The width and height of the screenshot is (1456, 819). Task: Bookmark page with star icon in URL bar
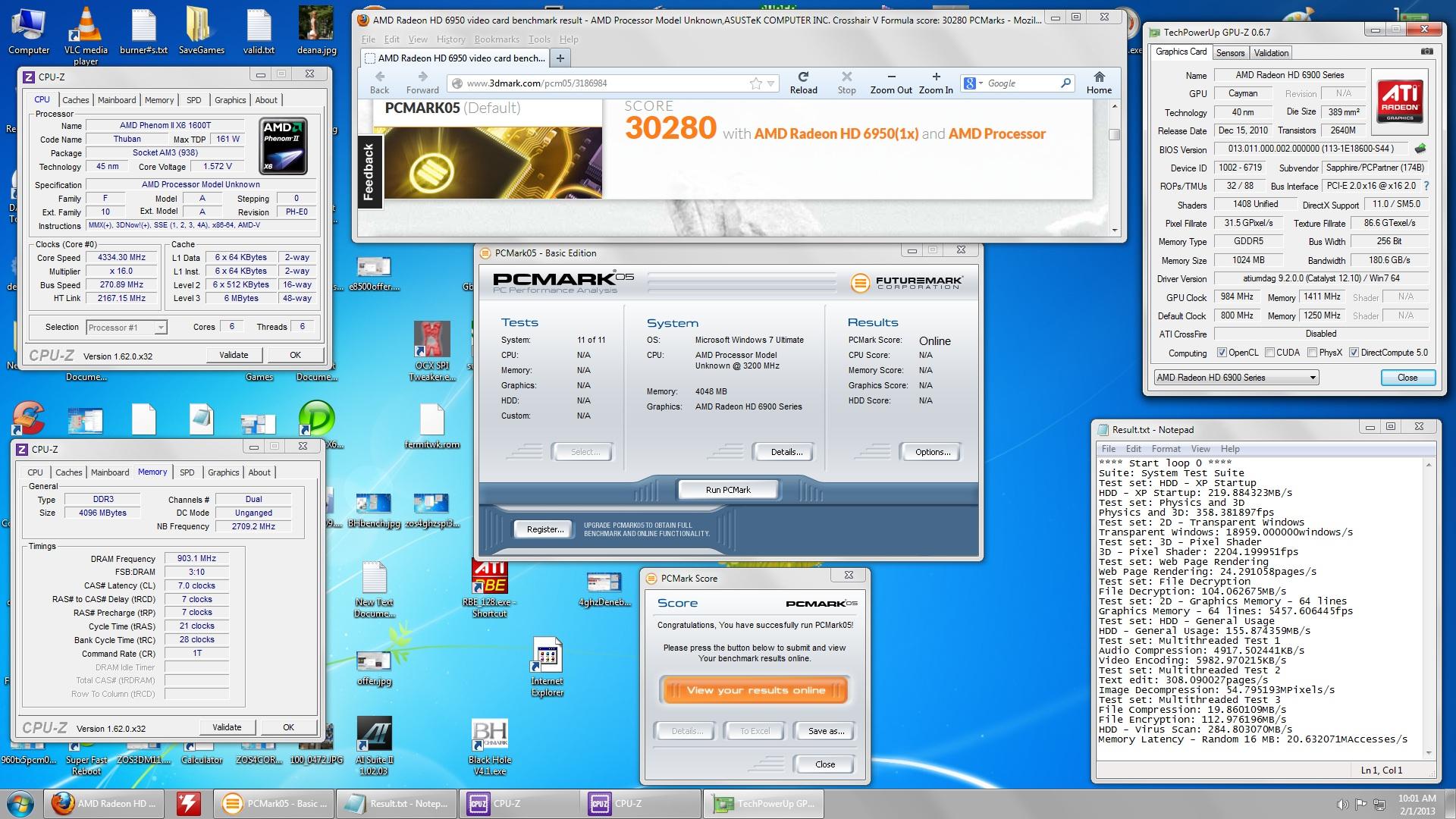tap(756, 83)
